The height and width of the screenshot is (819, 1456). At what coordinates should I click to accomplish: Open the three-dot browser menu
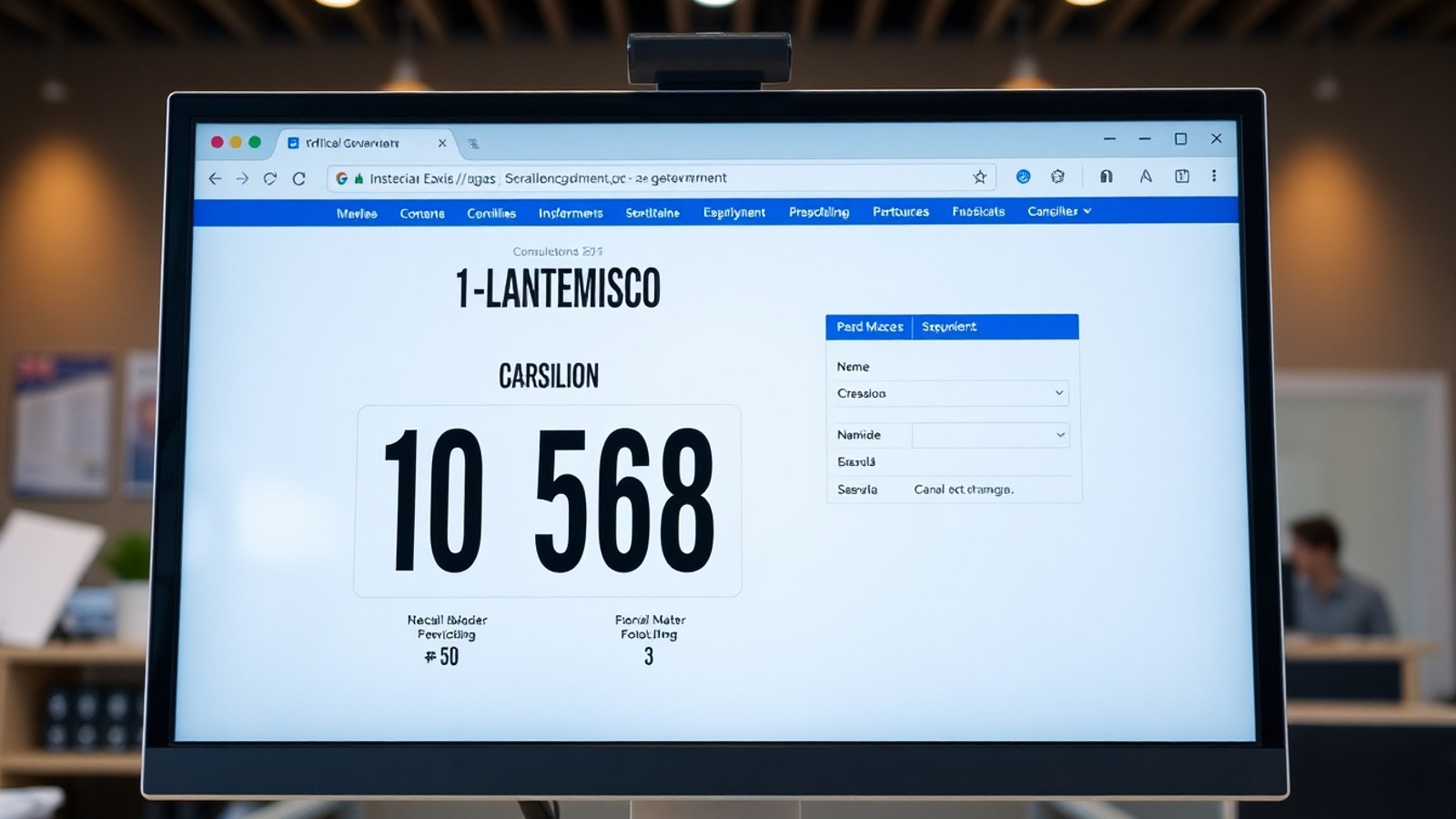coord(1214,177)
